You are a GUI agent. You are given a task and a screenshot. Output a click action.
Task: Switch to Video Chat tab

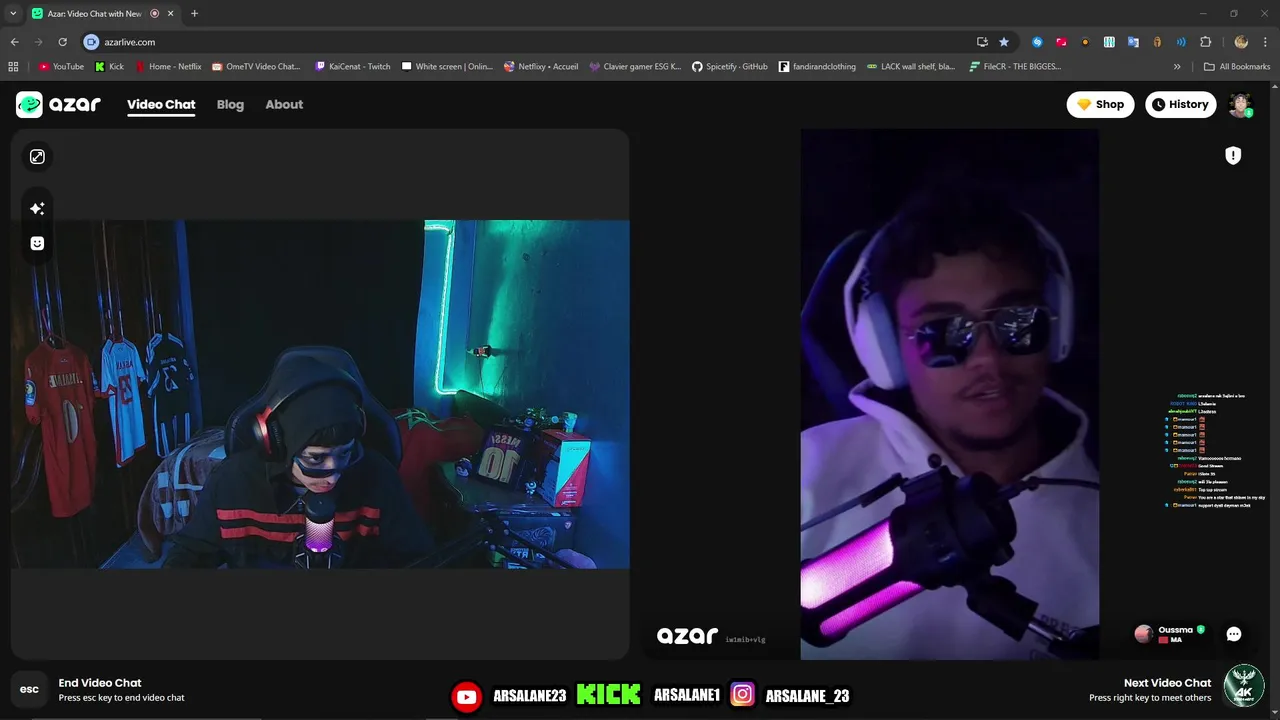click(x=161, y=104)
